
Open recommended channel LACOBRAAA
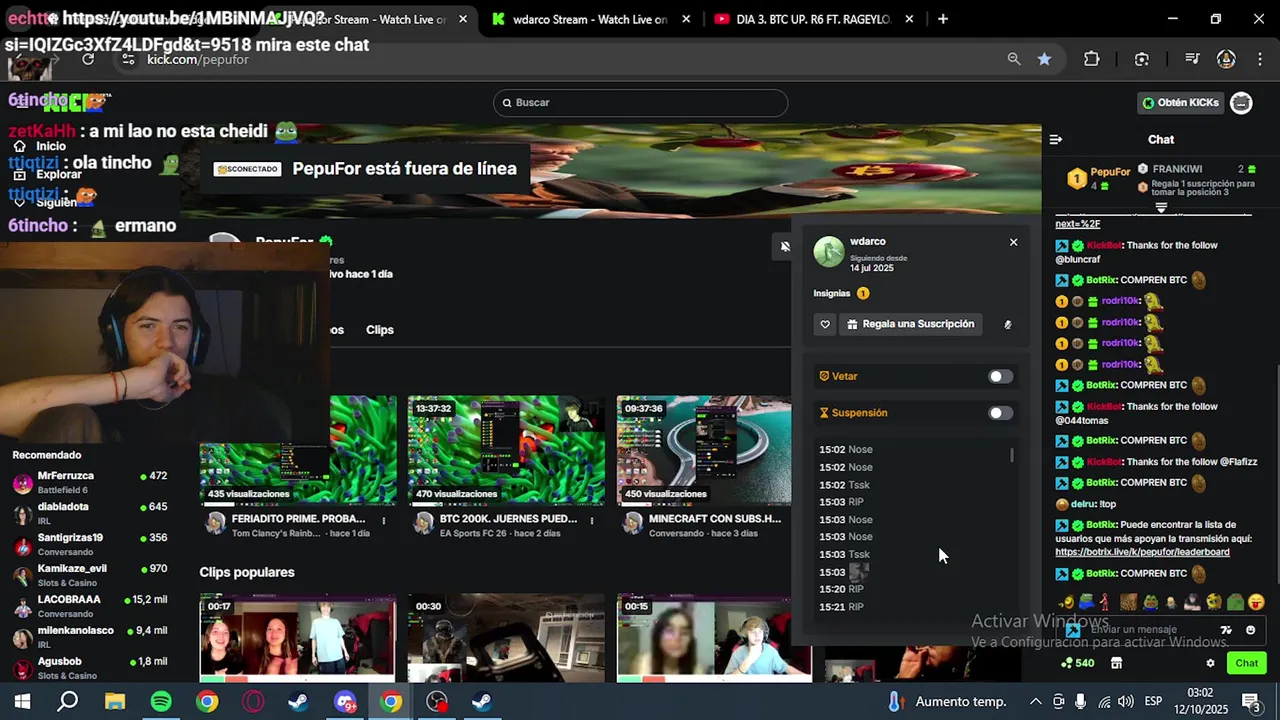point(88,606)
